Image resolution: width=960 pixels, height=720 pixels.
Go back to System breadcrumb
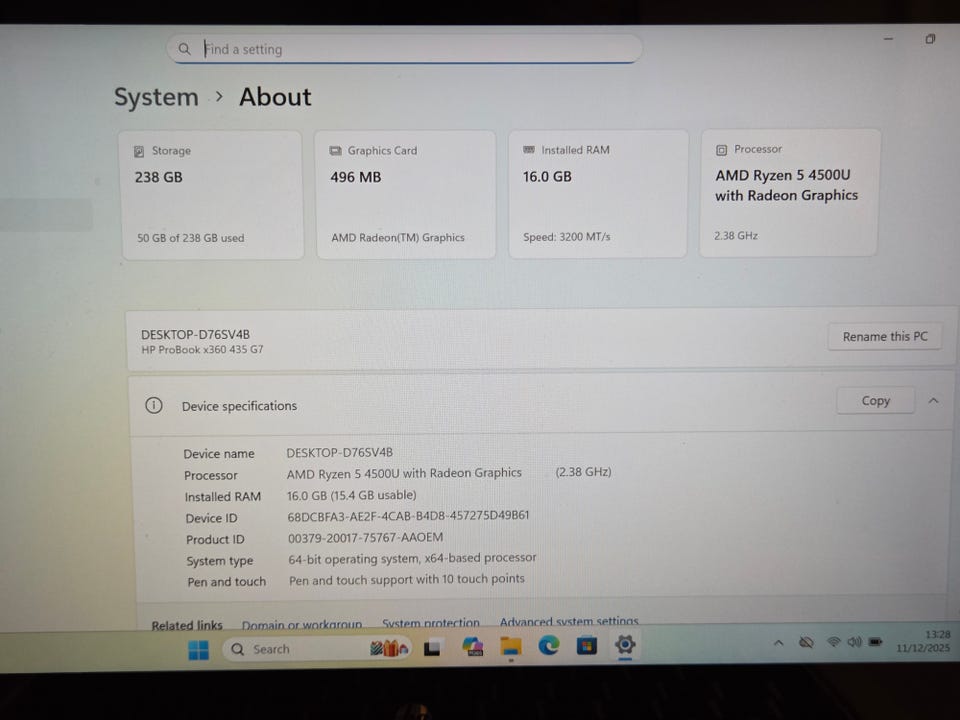[157, 97]
